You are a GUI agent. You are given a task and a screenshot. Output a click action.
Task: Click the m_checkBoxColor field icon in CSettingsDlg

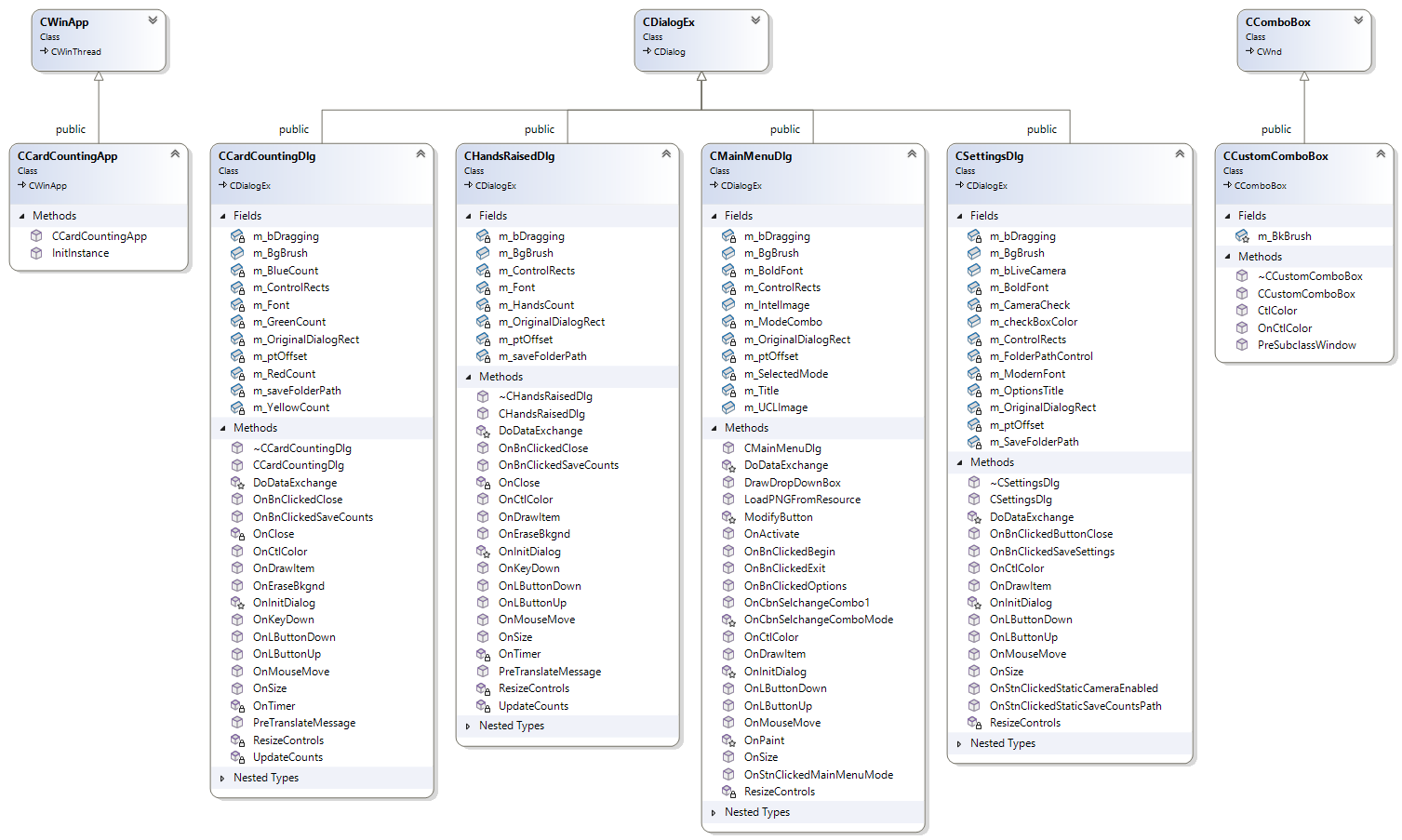pyautogui.click(x=973, y=321)
